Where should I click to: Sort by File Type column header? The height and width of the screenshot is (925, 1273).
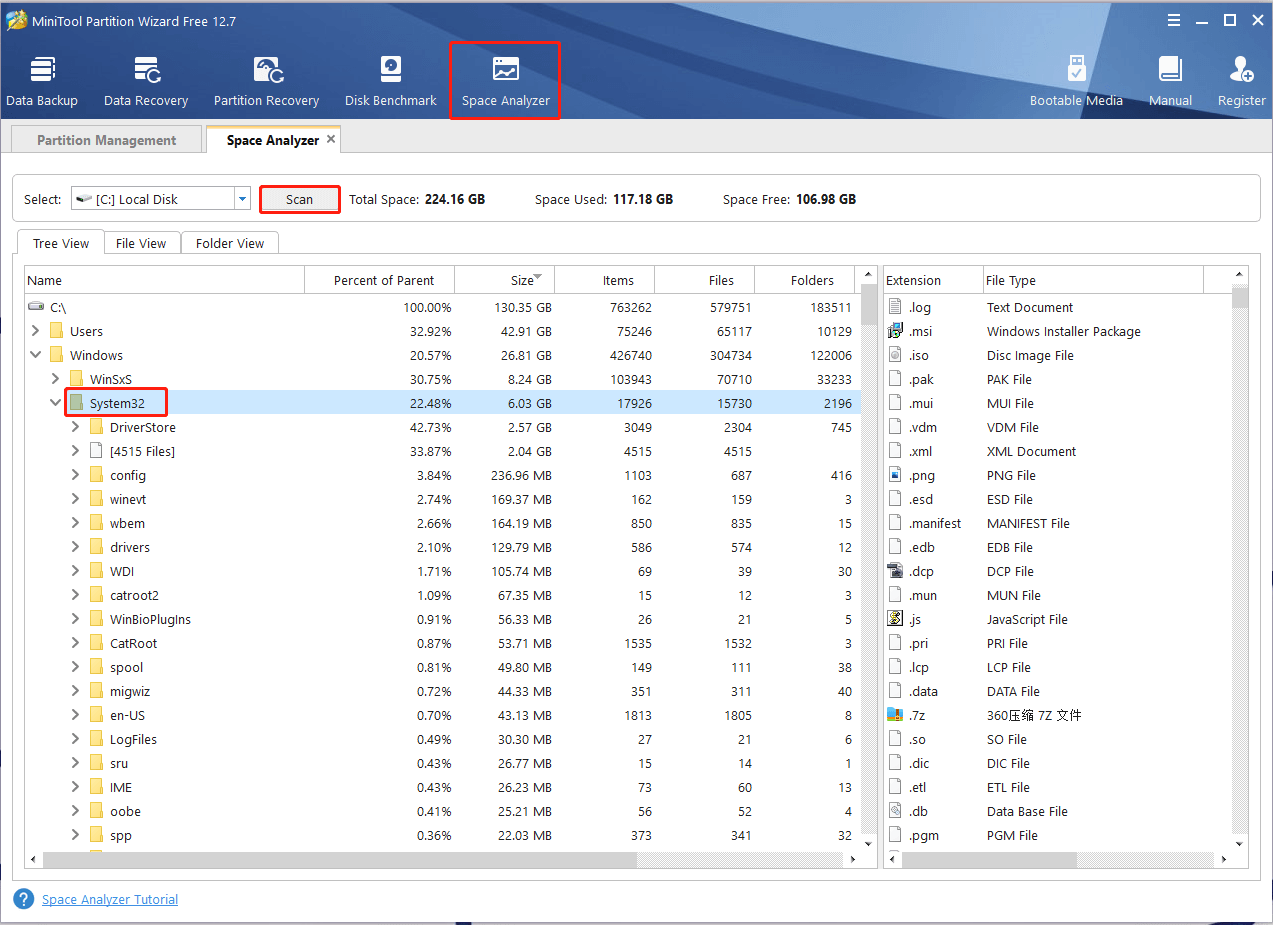pos(1092,280)
